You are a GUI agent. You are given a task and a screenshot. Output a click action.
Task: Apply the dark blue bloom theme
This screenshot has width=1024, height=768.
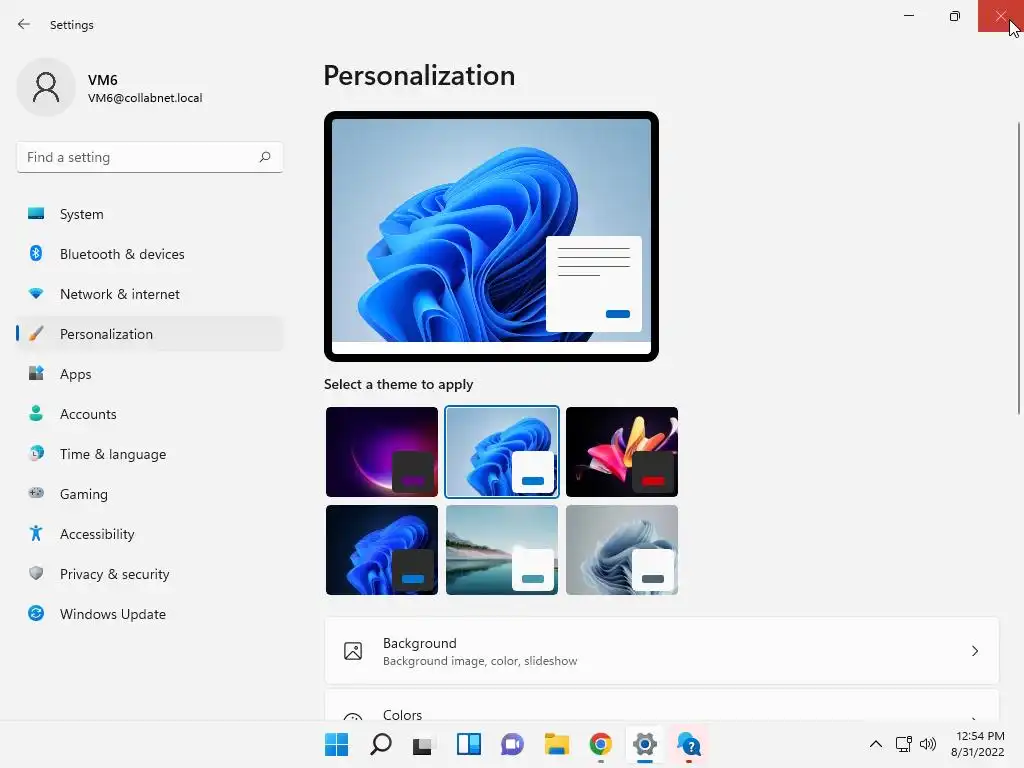tap(382, 550)
